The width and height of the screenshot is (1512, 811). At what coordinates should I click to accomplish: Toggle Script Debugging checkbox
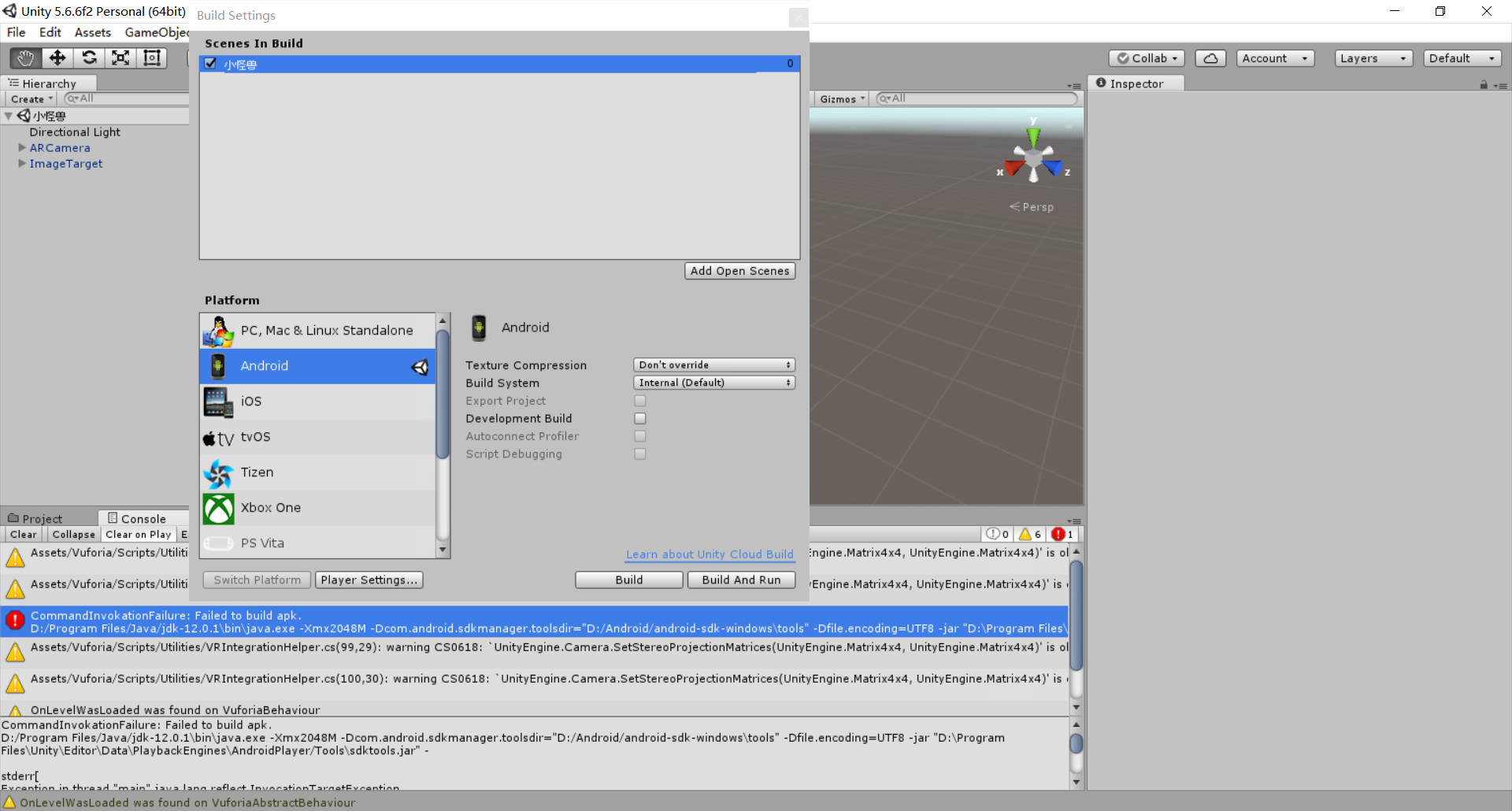[640, 454]
